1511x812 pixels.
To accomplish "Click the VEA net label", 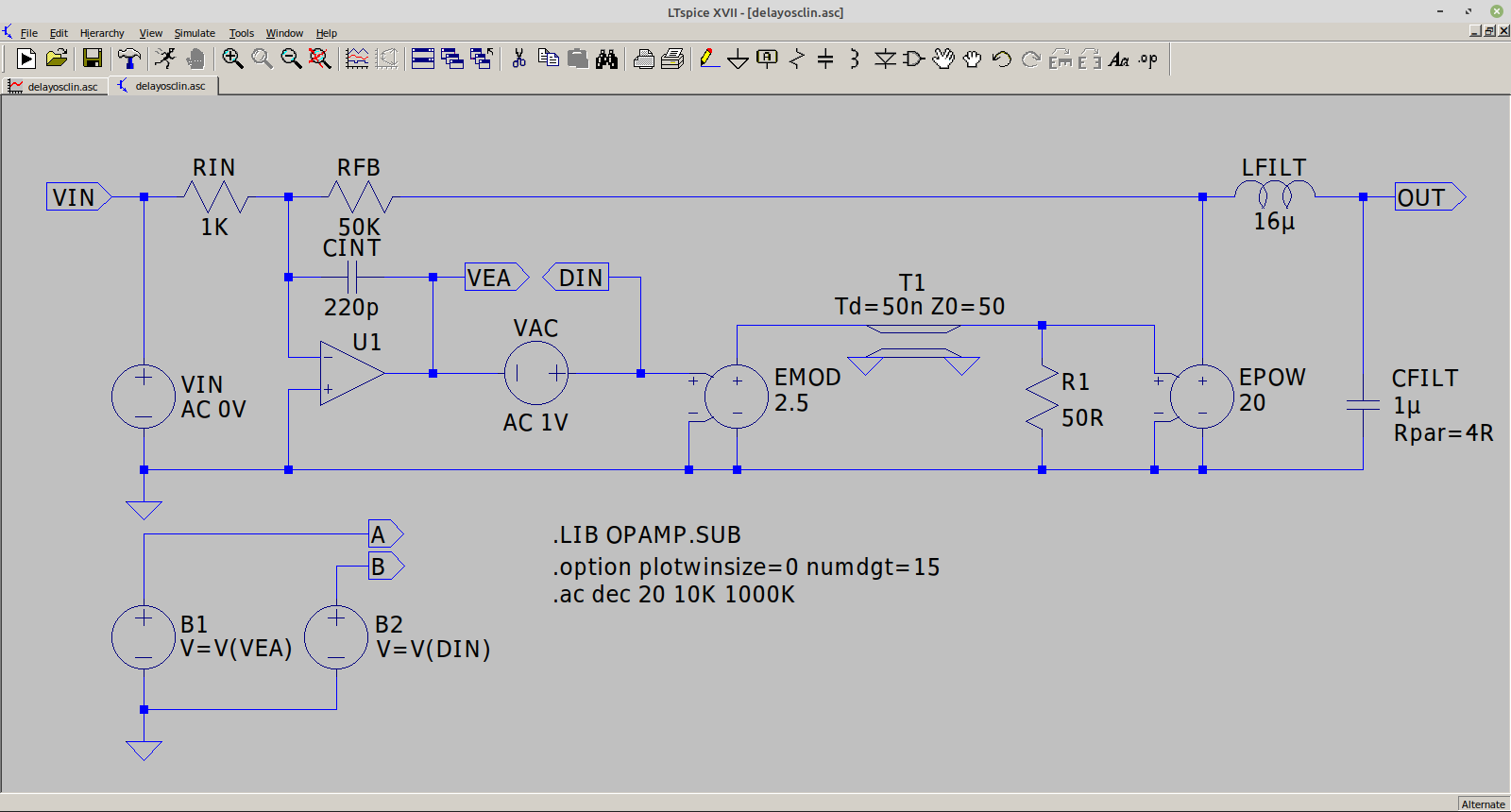I will [497, 278].
